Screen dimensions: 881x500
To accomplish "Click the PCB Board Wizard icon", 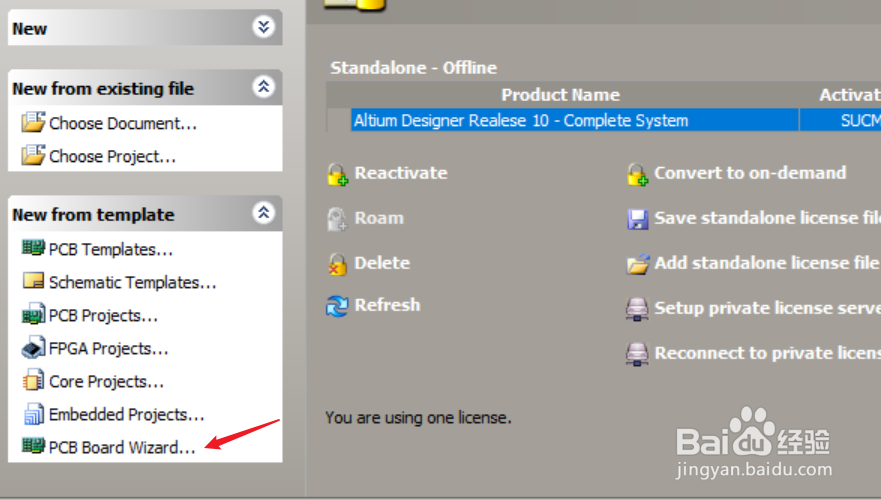I will click(x=33, y=446).
